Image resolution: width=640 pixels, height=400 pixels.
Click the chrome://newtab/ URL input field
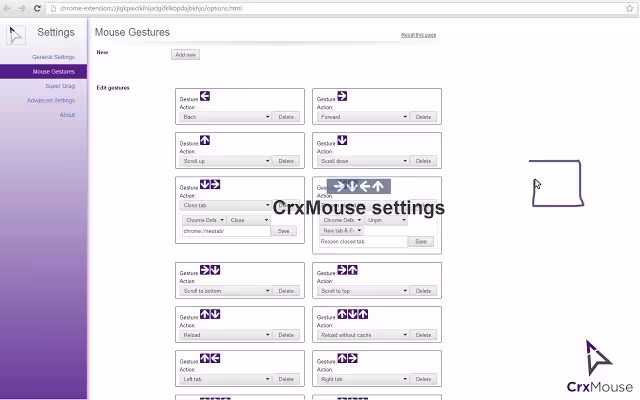click(226, 231)
